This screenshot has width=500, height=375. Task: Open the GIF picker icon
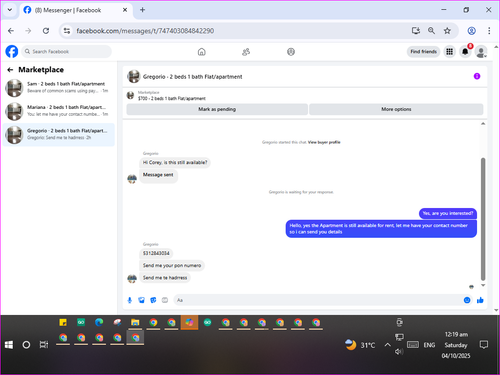pos(165,300)
